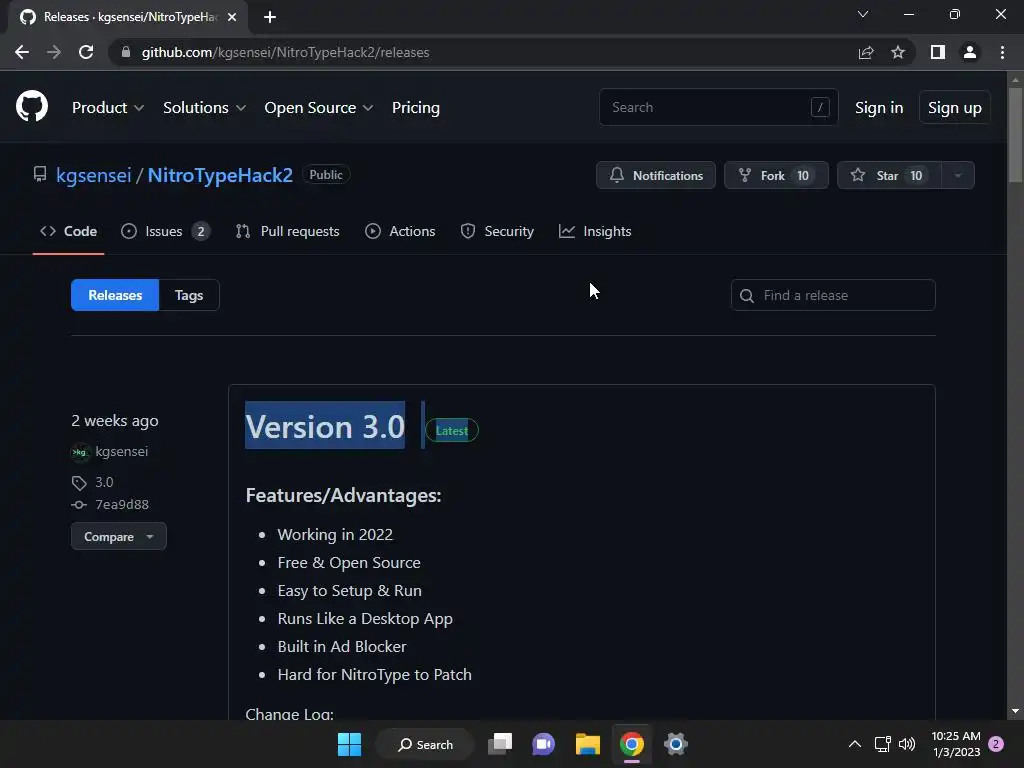Open the network status tray icon
Viewport: 1024px width, 768px height.
[x=882, y=744]
